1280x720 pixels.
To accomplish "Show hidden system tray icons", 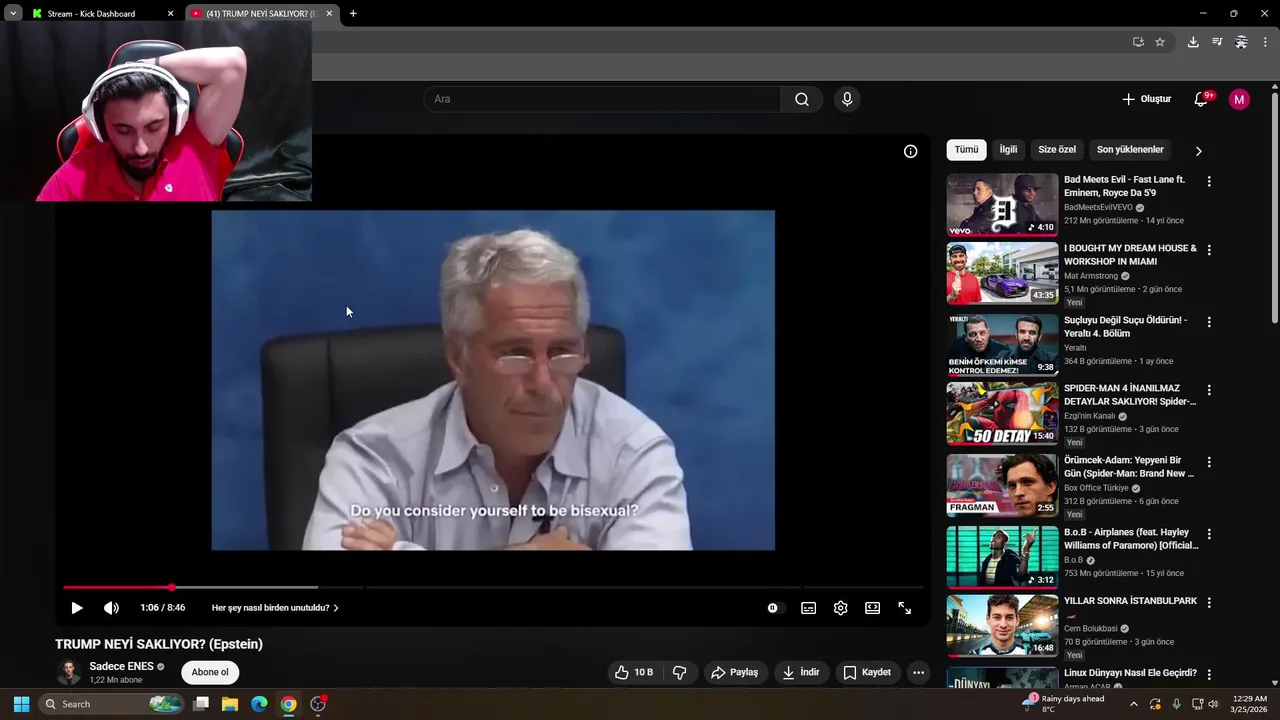I will 1133,704.
